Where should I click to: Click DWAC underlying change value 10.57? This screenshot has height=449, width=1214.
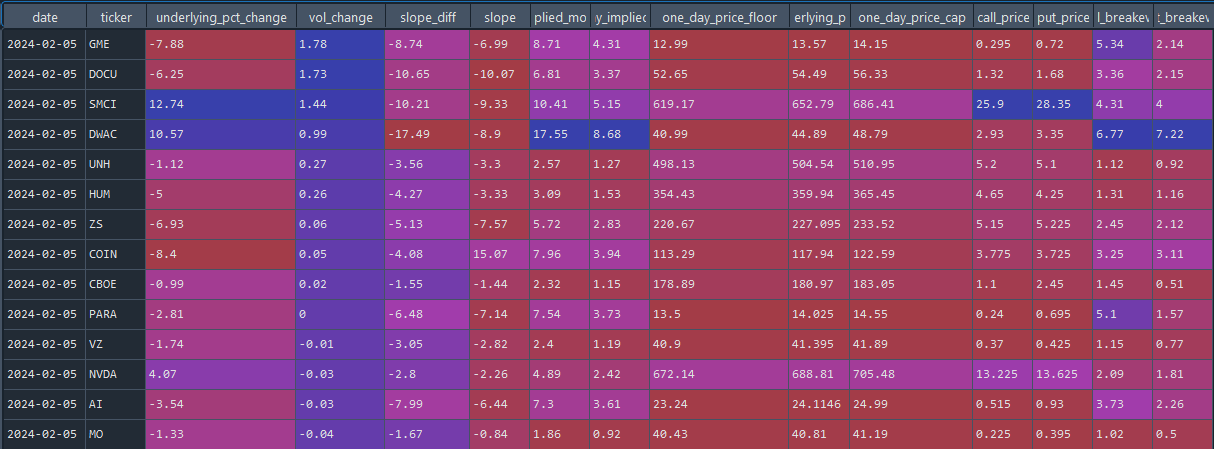pyautogui.click(x=222, y=135)
